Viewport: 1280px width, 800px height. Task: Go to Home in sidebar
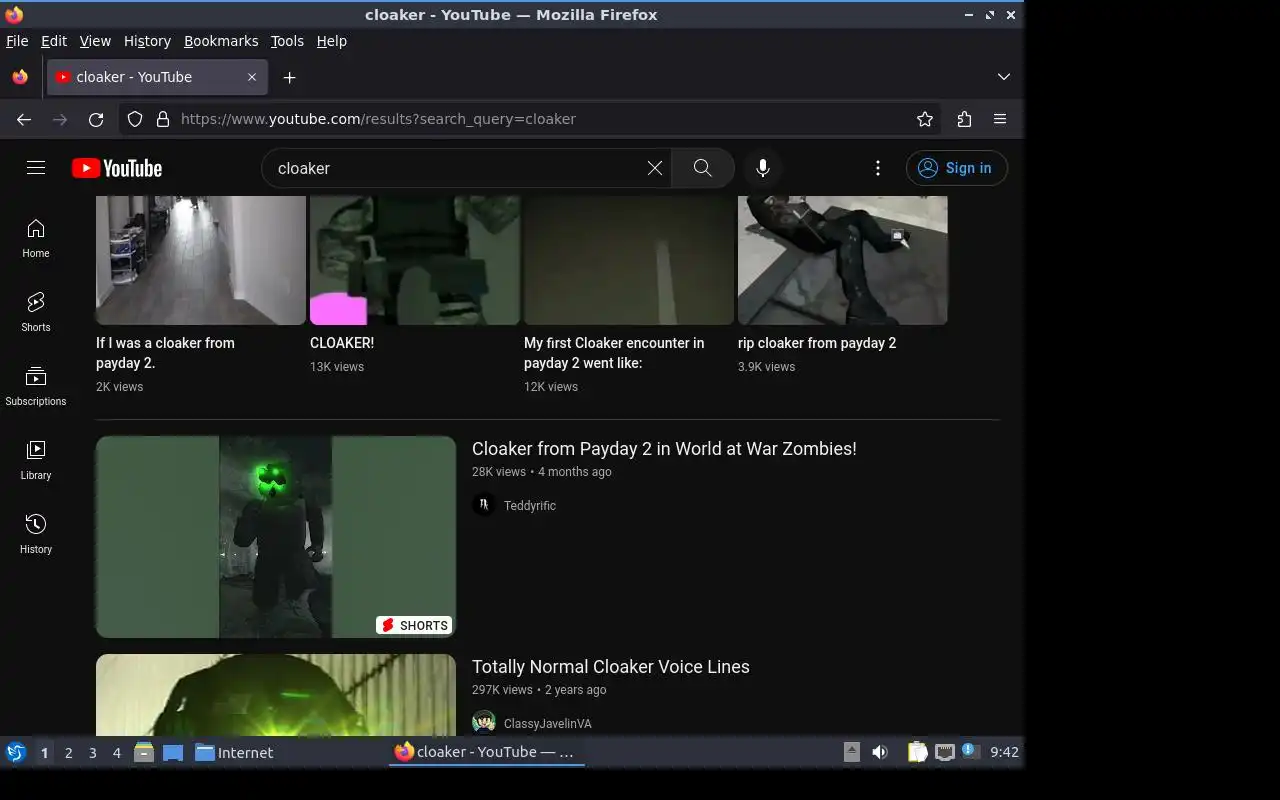tap(36, 239)
